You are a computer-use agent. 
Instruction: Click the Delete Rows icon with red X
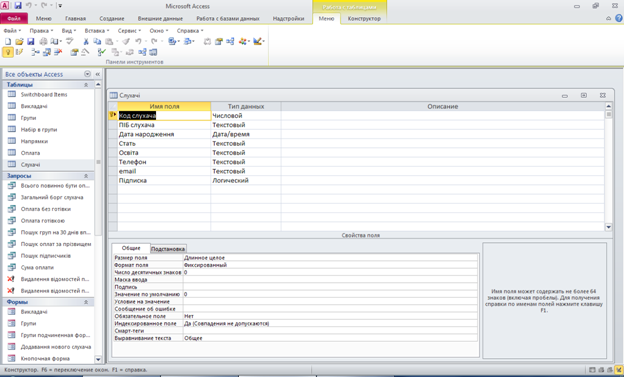(58, 52)
